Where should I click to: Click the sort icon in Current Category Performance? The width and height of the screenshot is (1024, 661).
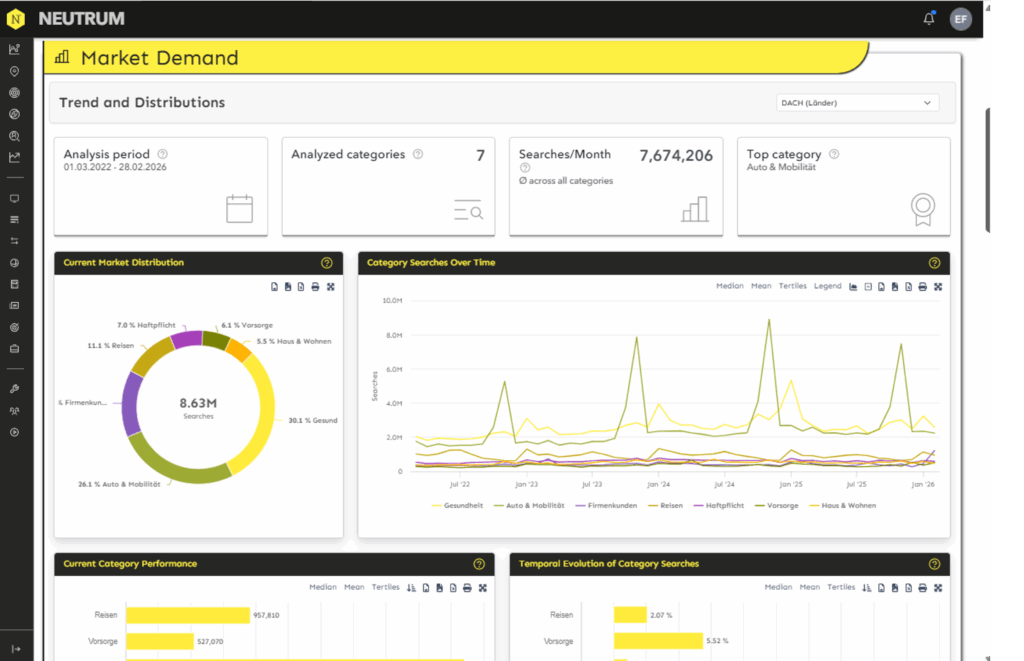(411, 588)
